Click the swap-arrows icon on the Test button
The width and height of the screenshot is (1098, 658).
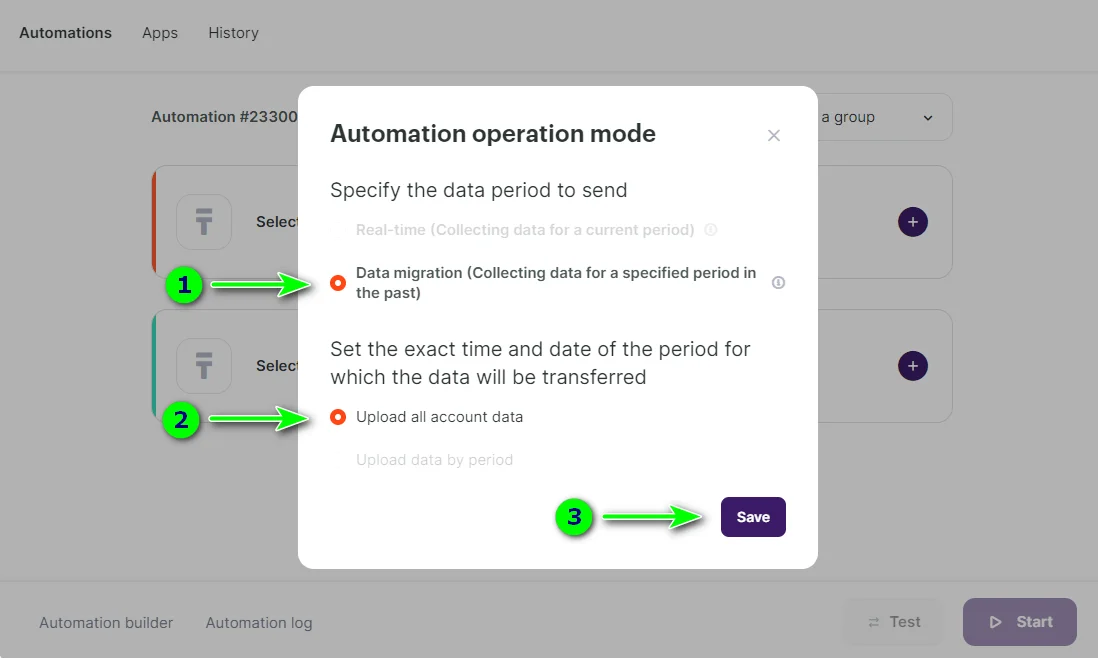click(x=875, y=621)
